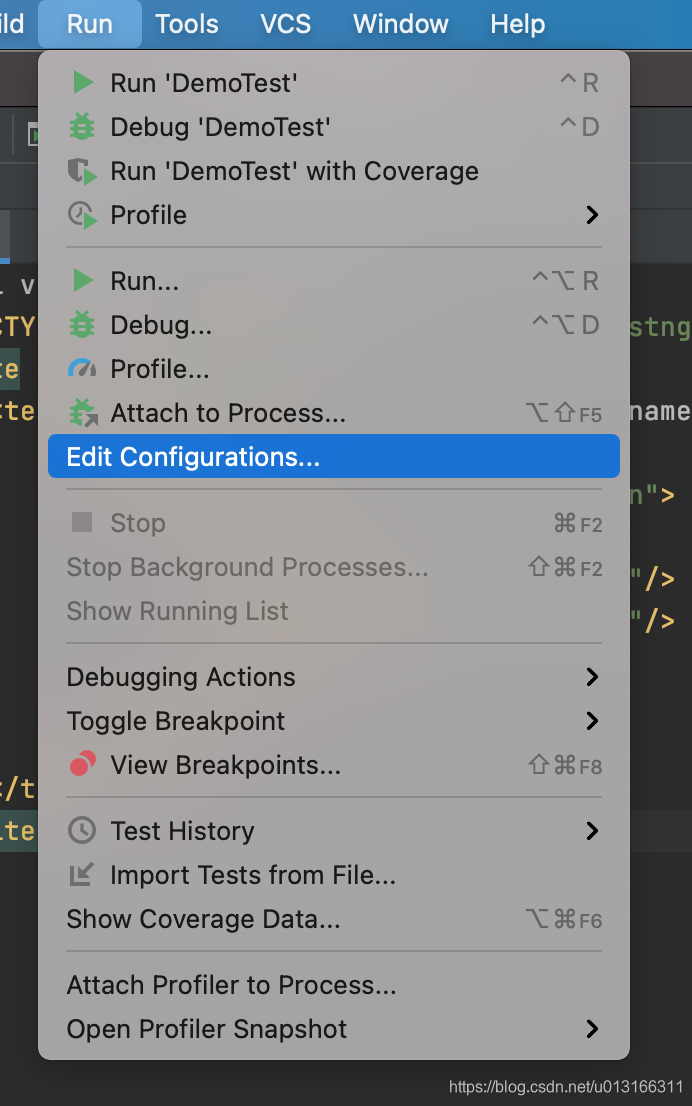The height and width of the screenshot is (1106, 692).
Task: Select Attach Profiler to Process...
Action: coord(231,985)
